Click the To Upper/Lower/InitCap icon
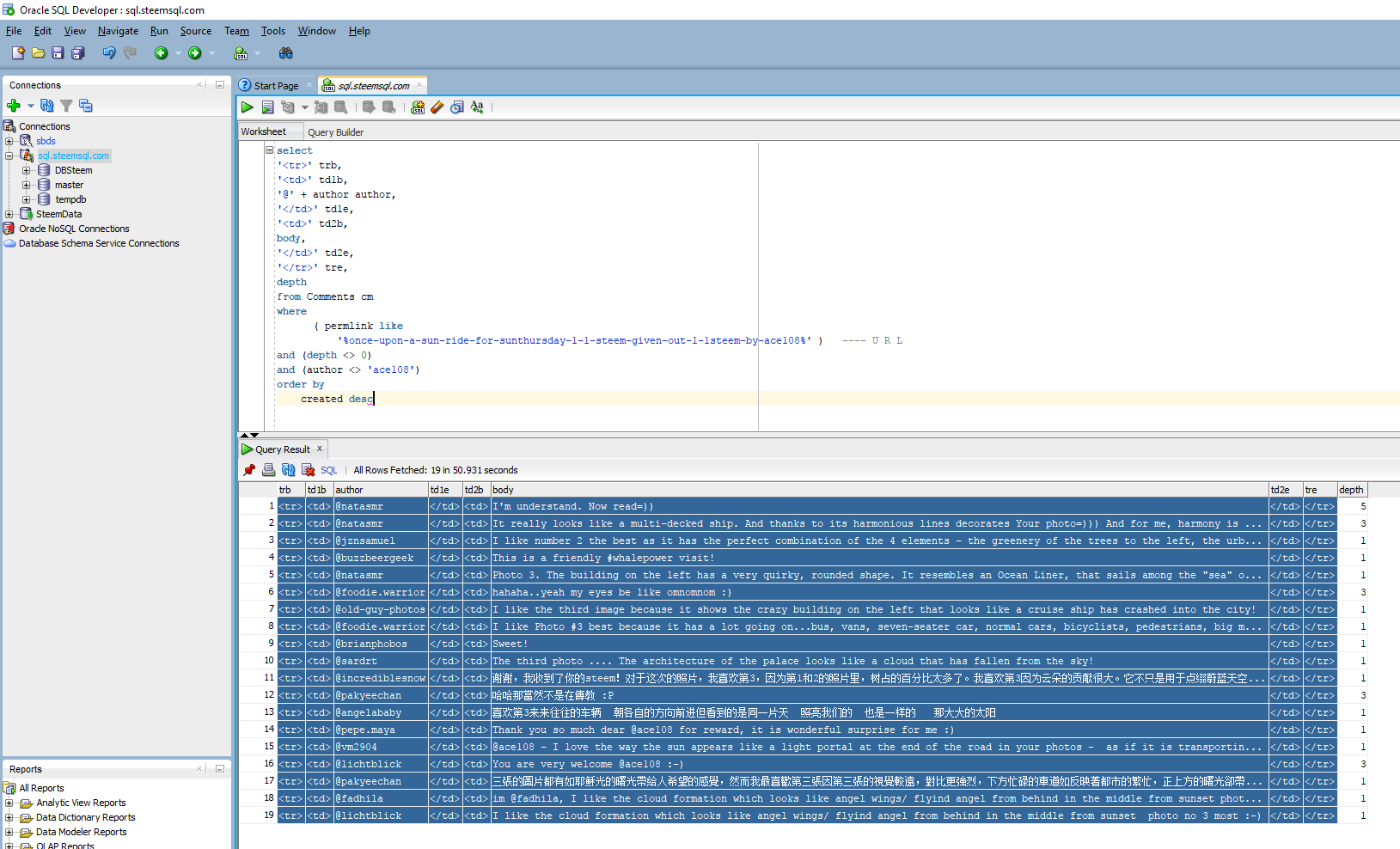Screen dimensions: 1400x849 [x=477, y=107]
